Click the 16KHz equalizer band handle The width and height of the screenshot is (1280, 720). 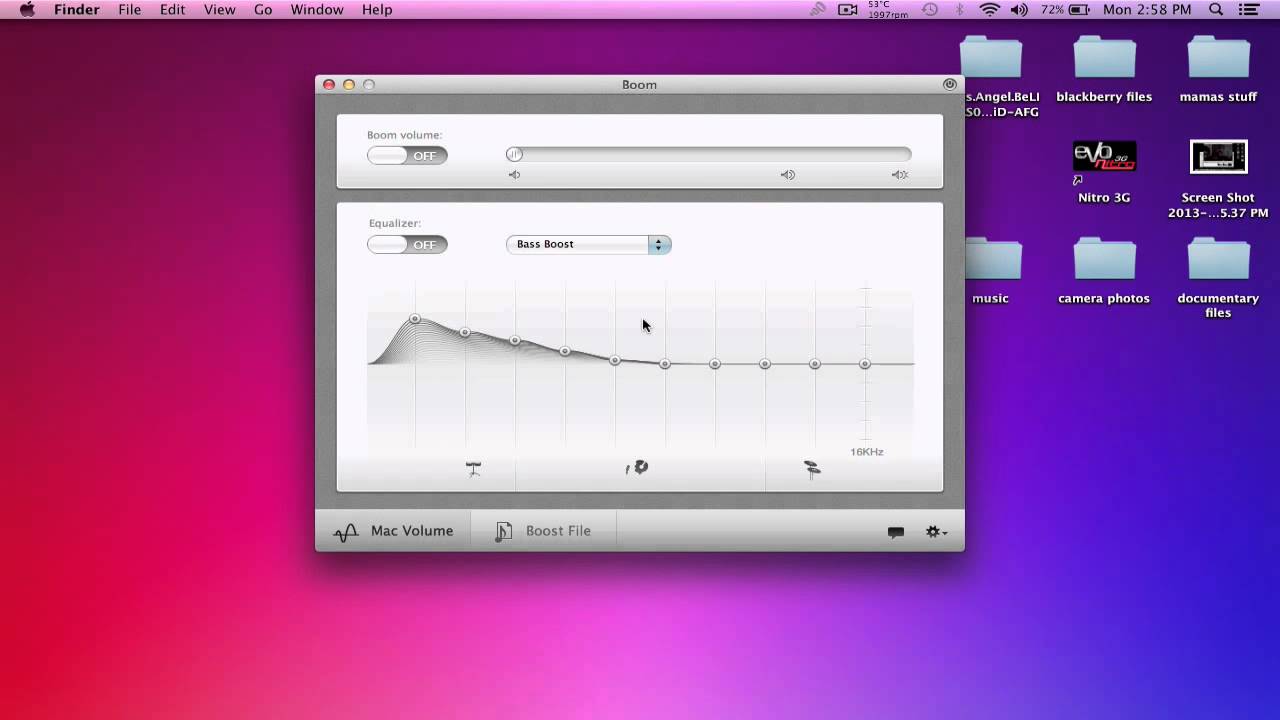pyautogui.click(x=865, y=364)
